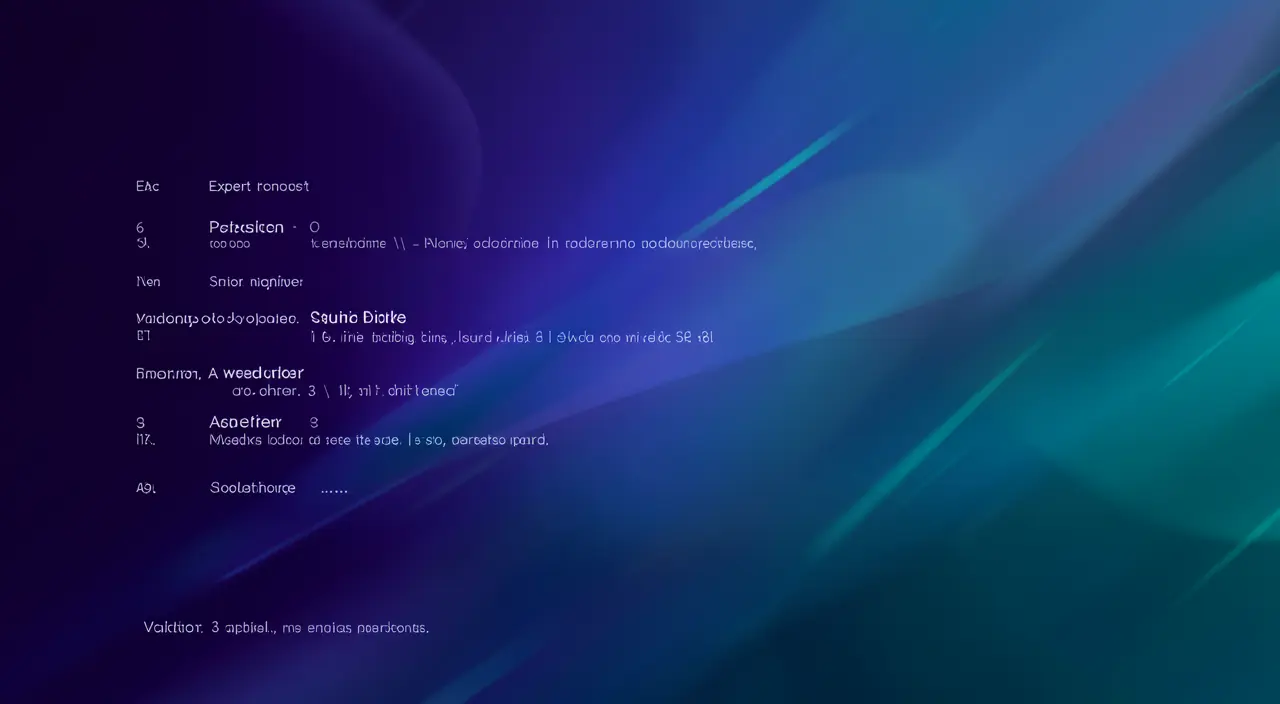The height and width of the screenshot is (704, 1280).
Task: Click the 'A9L' label
Action: point(146,488)
